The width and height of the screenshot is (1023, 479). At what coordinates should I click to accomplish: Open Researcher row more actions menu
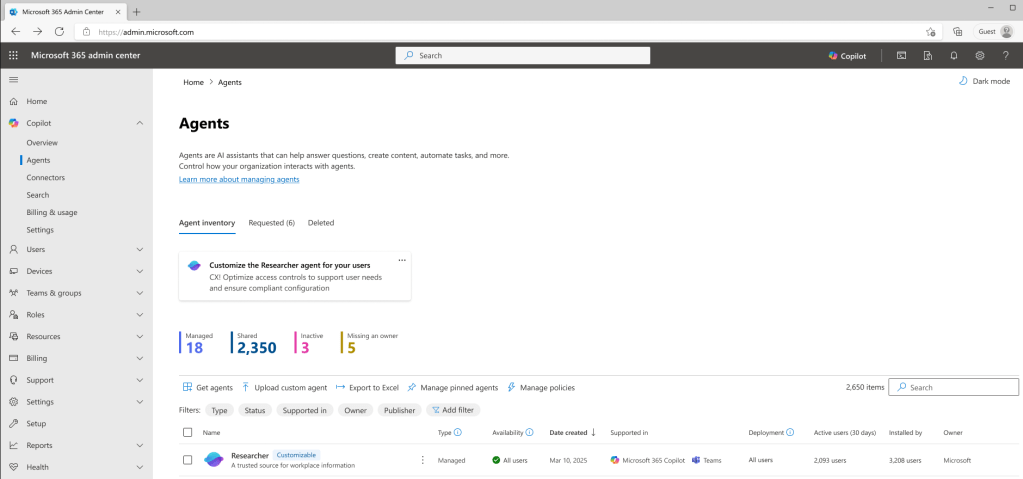pyautogui.click(x=422, y=460)
